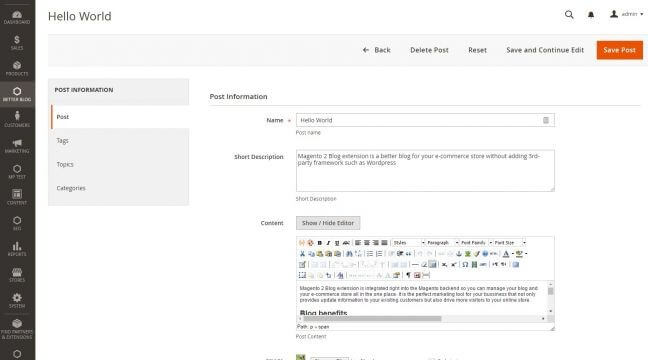This screenshot has width=648, height=360.
Task: Click the Delete Post button
Action: pyautogui.click(x=429, y=50)
